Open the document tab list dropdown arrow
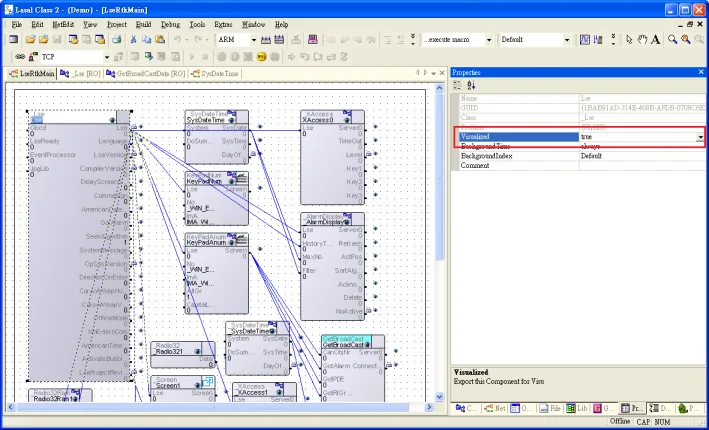This screenshot has height=430, width=709. 434,73
